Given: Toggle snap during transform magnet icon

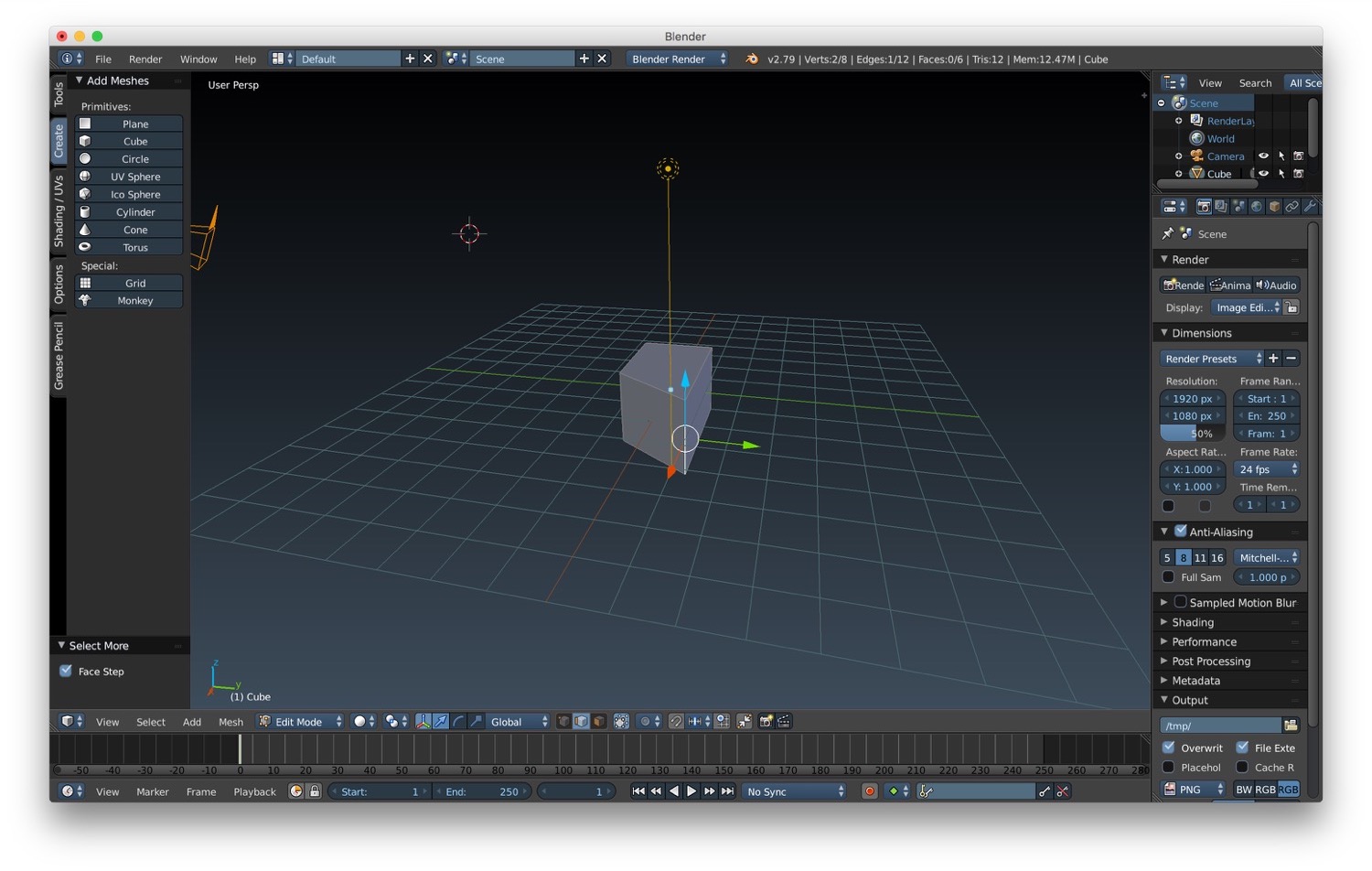Looking at the screenshot, I should [x=676, y=722].
